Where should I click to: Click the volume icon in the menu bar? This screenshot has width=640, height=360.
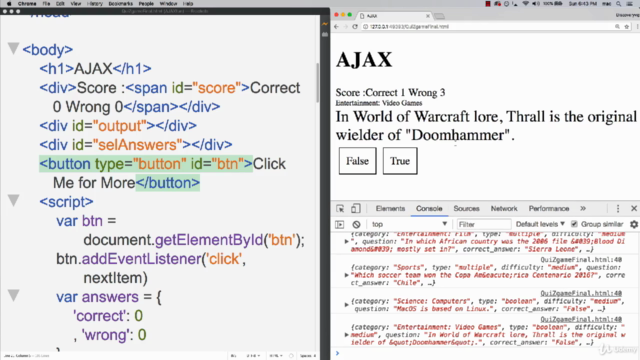coord(536,4)
